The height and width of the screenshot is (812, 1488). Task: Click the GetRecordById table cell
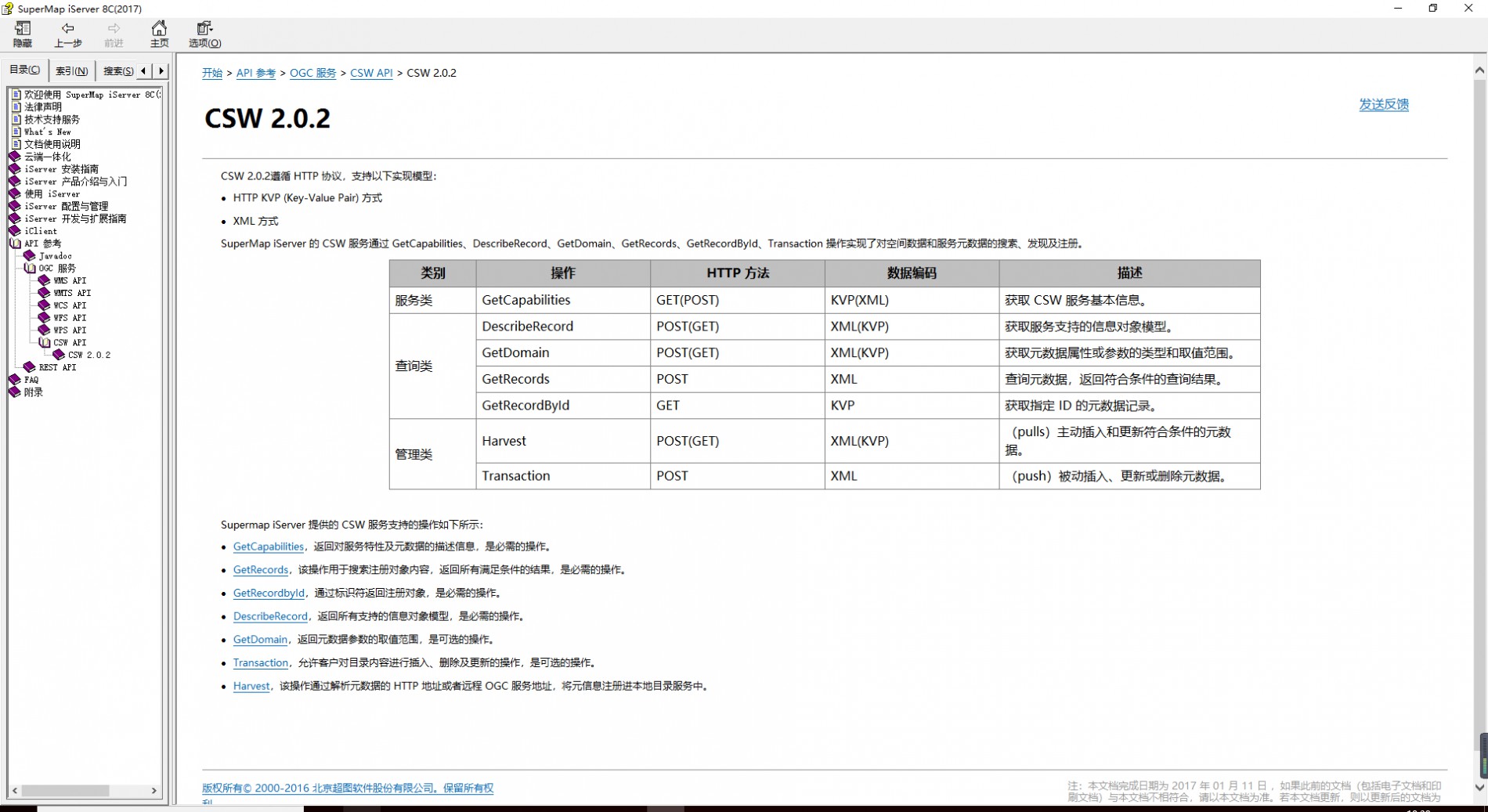563,406
